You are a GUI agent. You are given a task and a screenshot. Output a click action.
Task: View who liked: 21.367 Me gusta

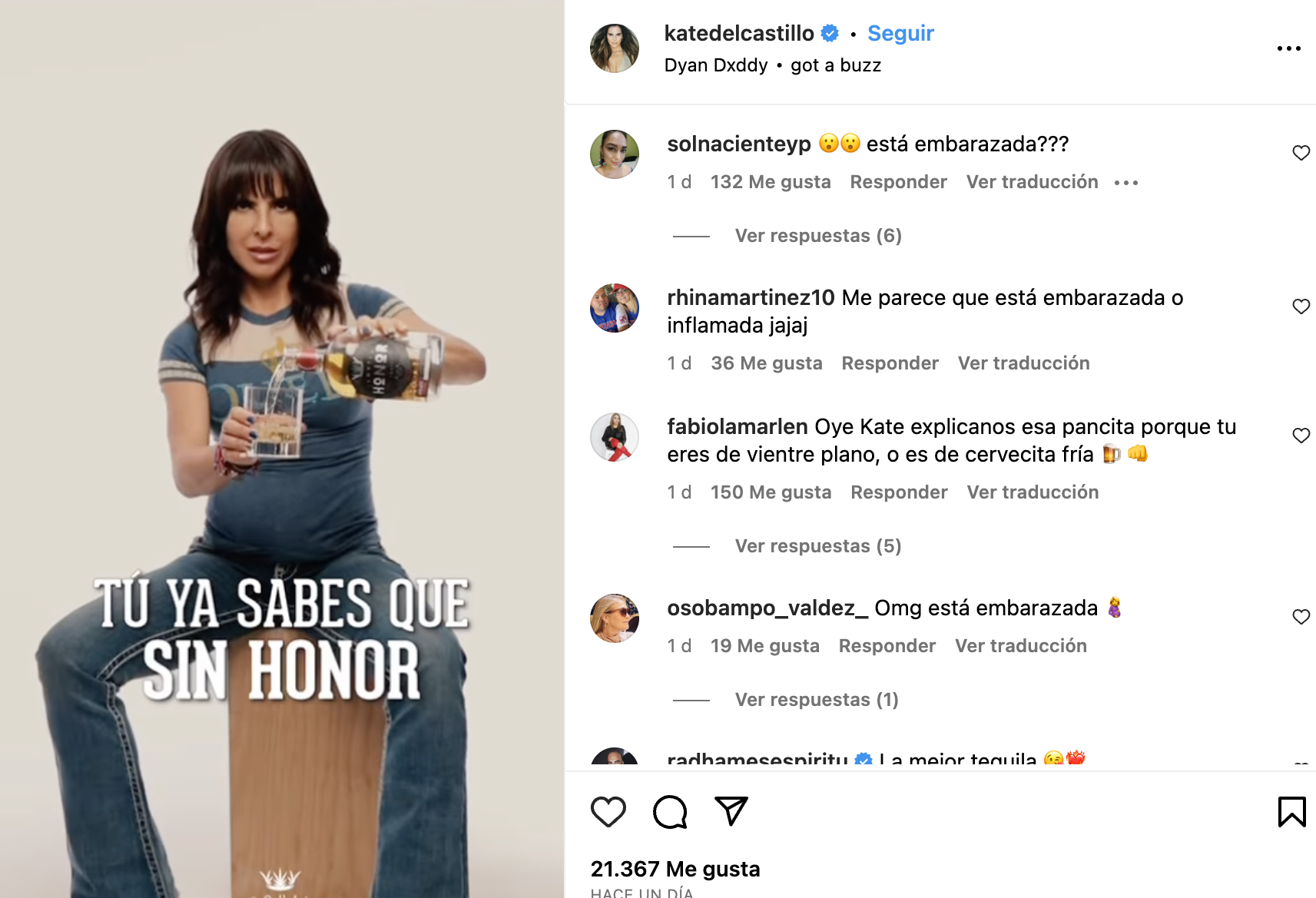click(x=675, y=869)
